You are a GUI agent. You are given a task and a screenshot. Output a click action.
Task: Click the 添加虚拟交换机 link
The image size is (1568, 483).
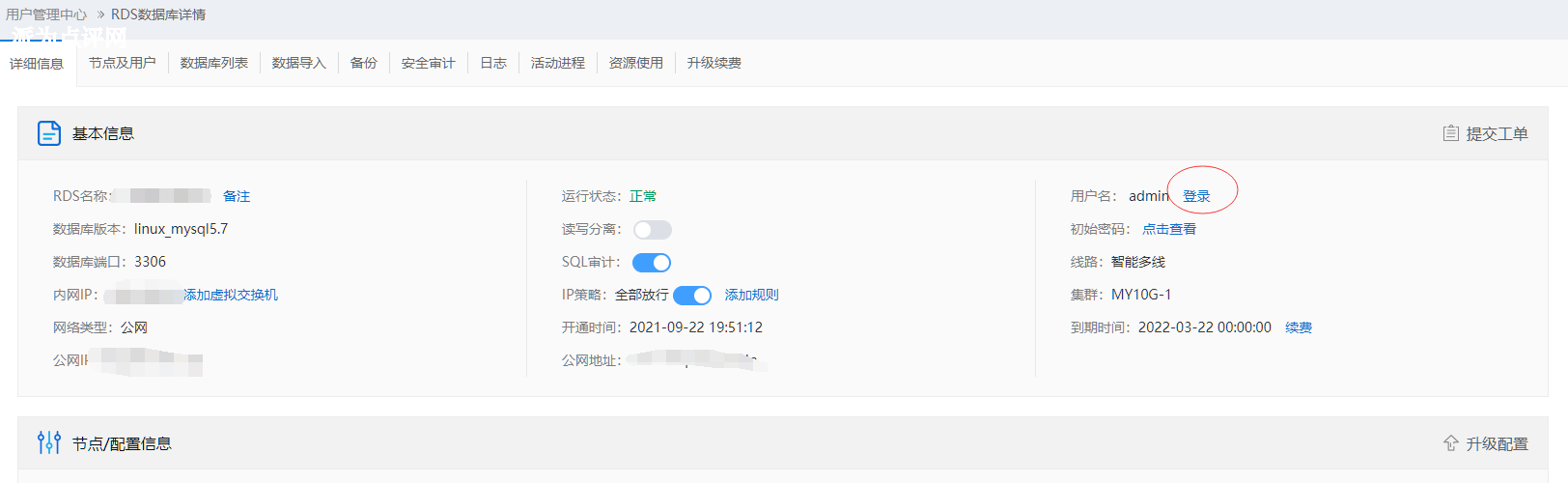[x=231, y=295]
